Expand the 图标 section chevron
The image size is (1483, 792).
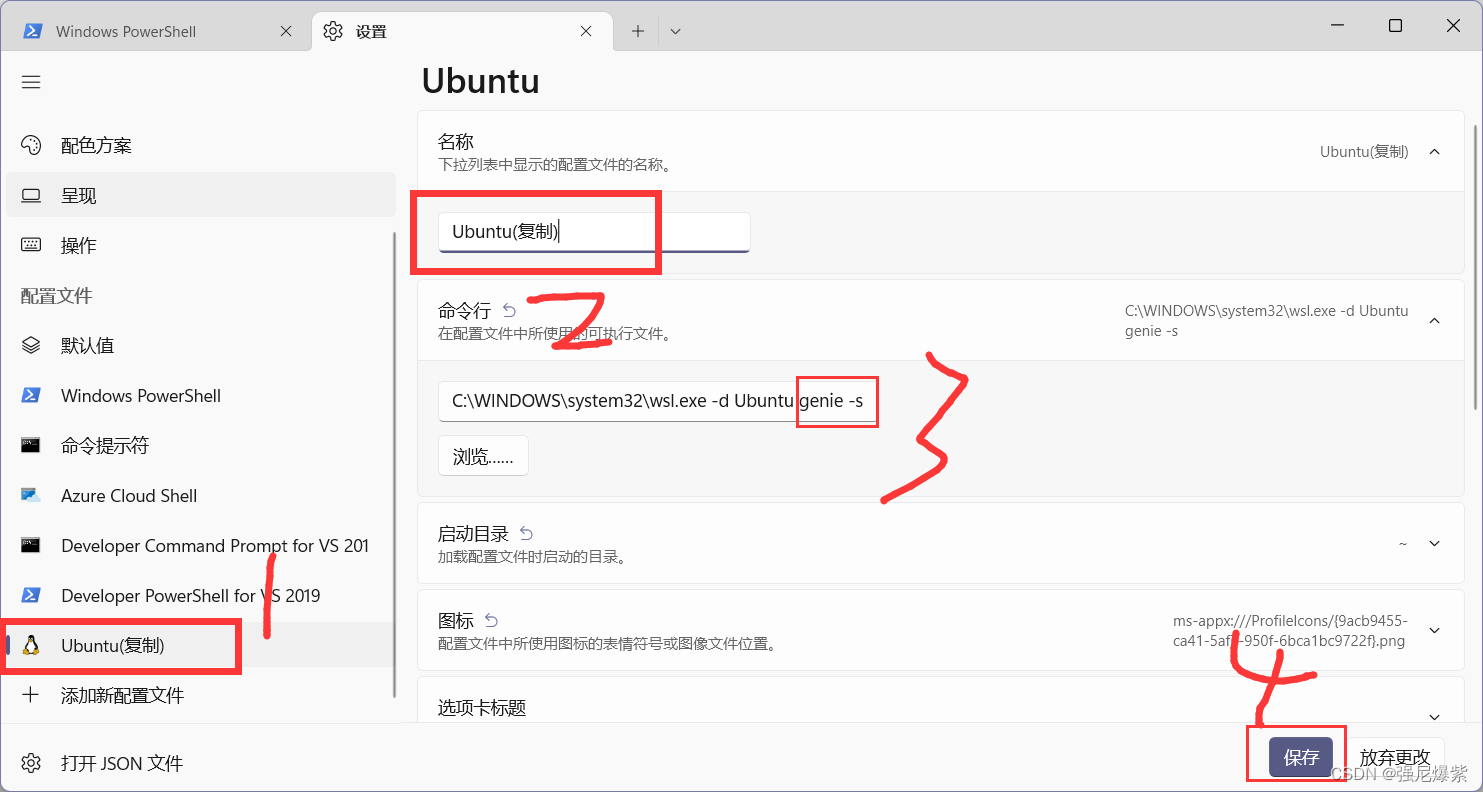(1434, 631)
